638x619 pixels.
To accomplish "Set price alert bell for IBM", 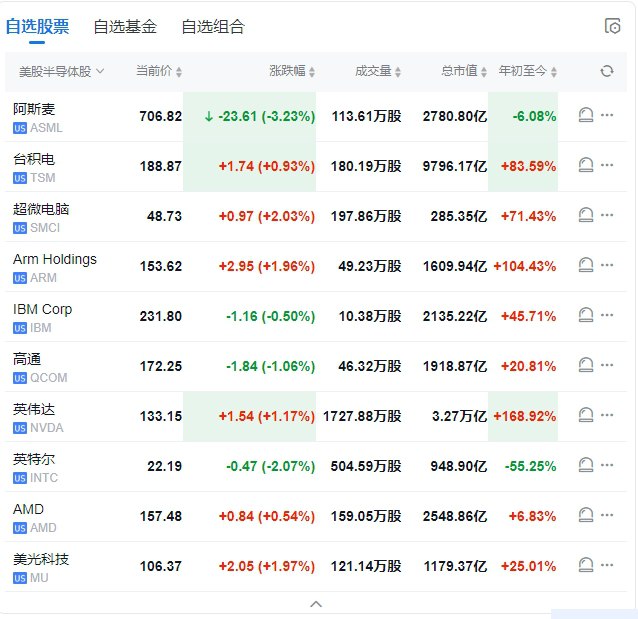I will tap(586, 315).
